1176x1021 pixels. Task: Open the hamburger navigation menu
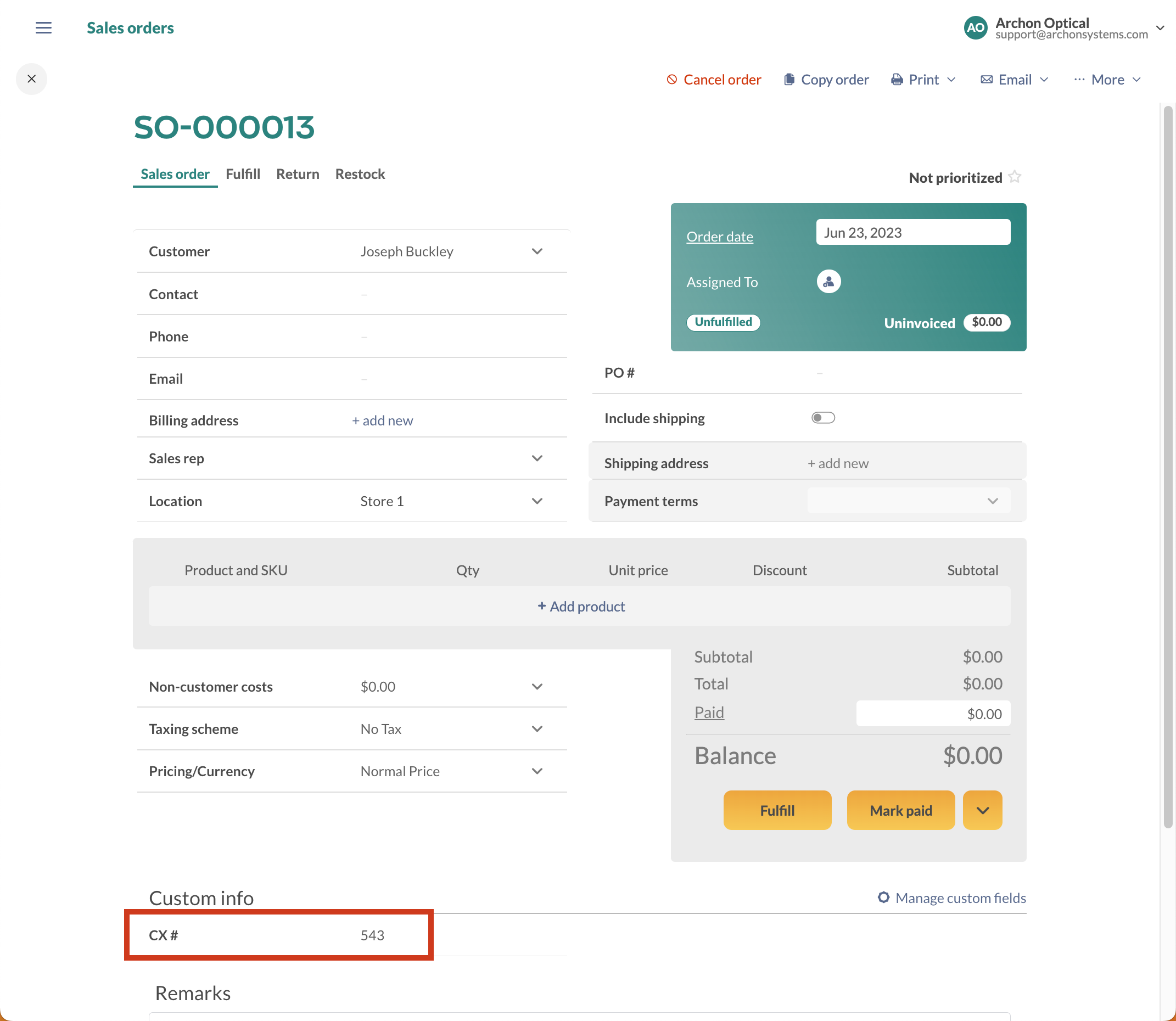(43, 27)
